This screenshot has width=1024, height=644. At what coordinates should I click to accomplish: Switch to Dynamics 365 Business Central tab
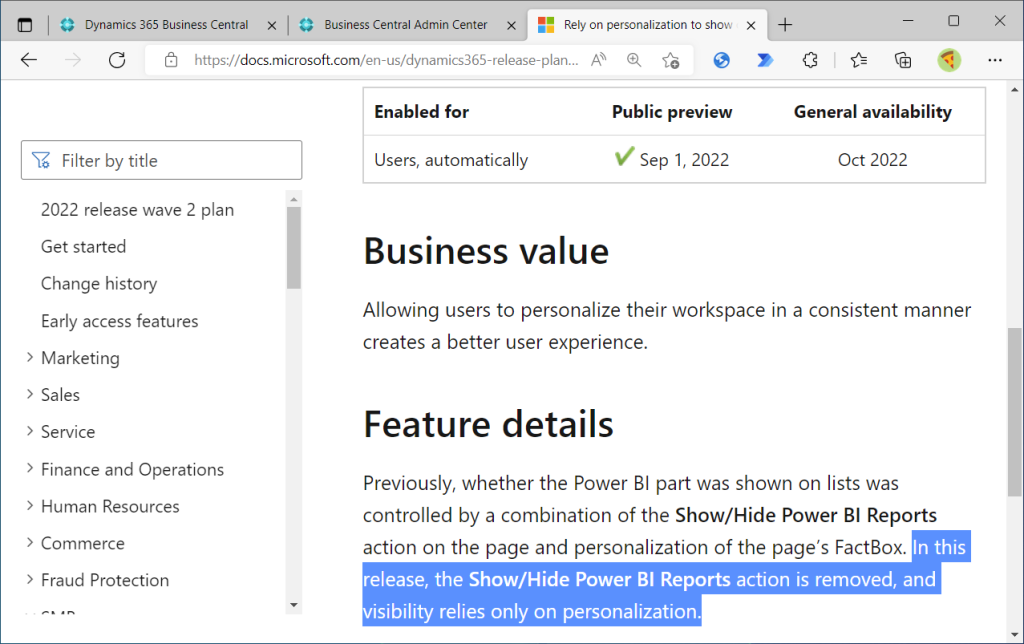tap(165, 25)
